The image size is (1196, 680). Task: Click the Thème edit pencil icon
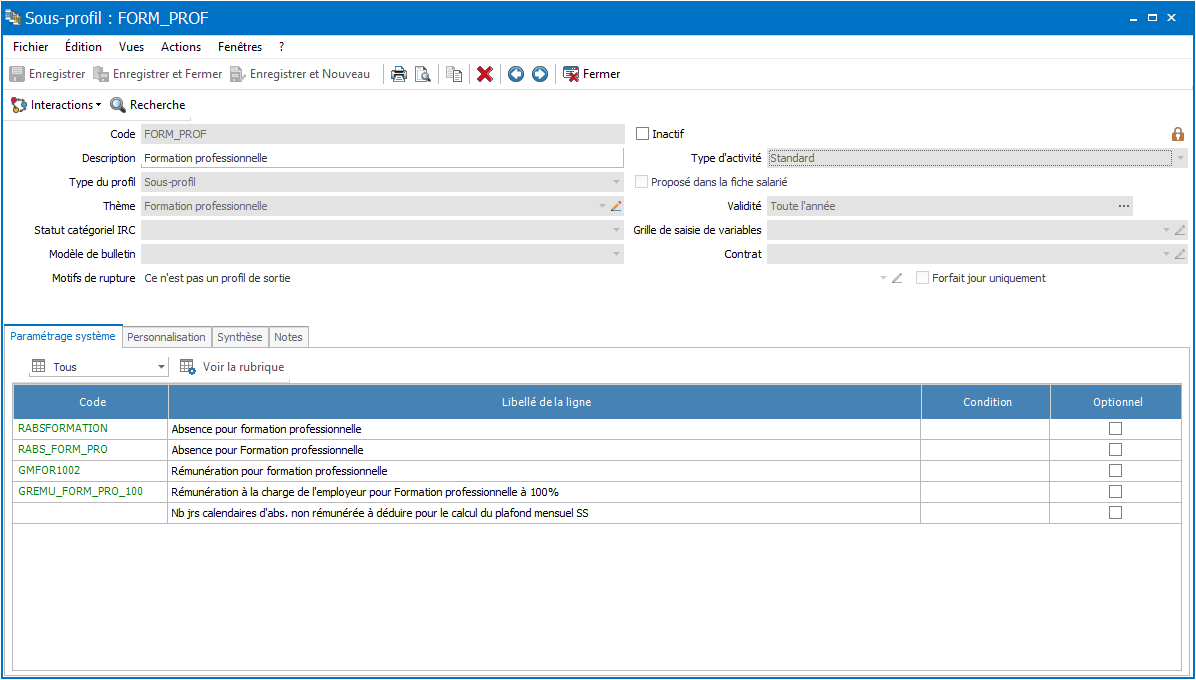(x=616, y=206)
